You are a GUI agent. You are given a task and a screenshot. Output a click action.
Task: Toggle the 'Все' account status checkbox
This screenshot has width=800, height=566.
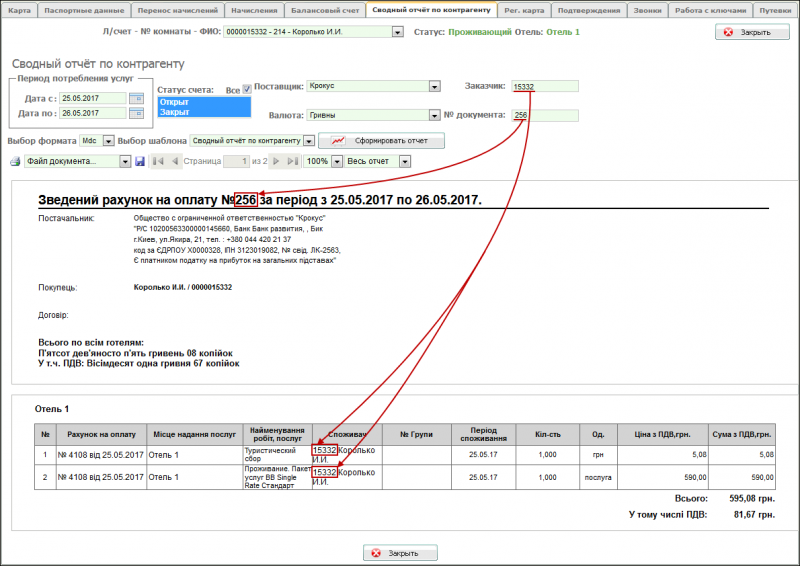click(247, 90)
